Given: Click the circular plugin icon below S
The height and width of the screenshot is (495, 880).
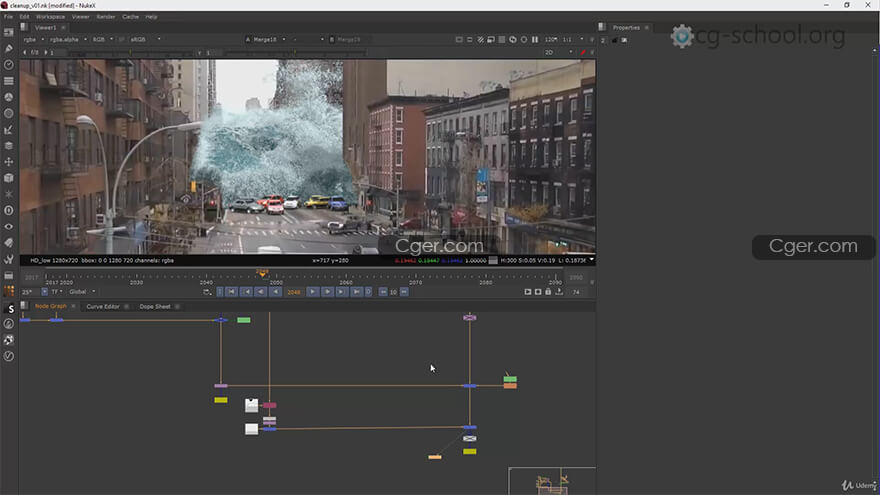Looking at the screenshot, I should pyautogui.click(x=8, y=324).
